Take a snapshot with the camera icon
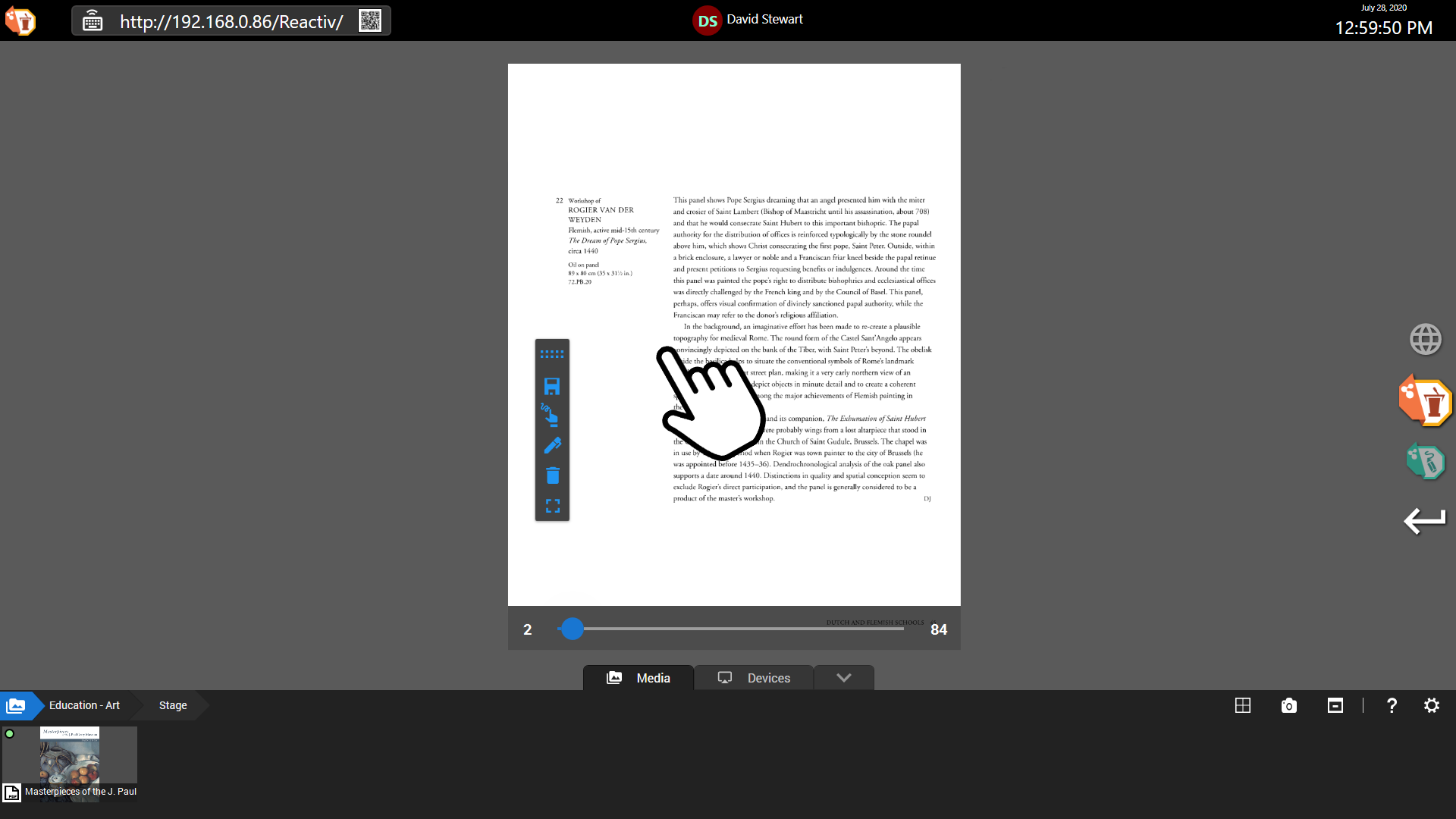 [x=1289, y=706]
